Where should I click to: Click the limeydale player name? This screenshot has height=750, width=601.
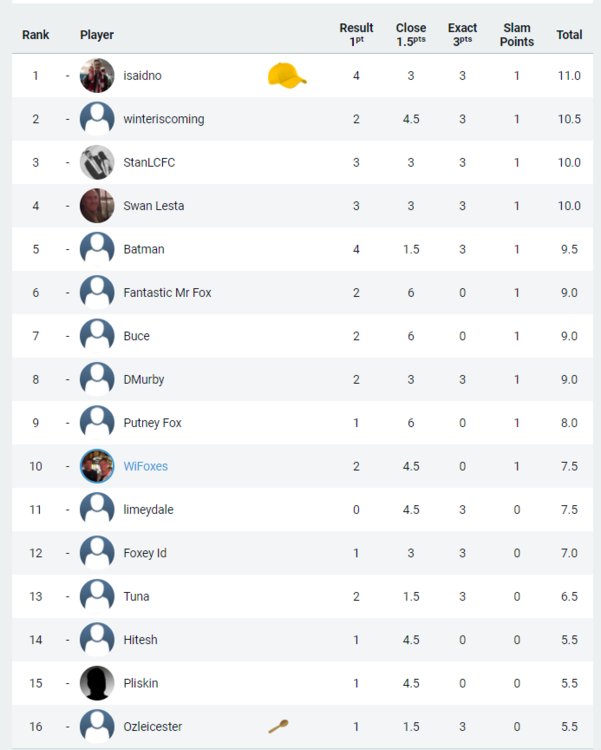148,509
